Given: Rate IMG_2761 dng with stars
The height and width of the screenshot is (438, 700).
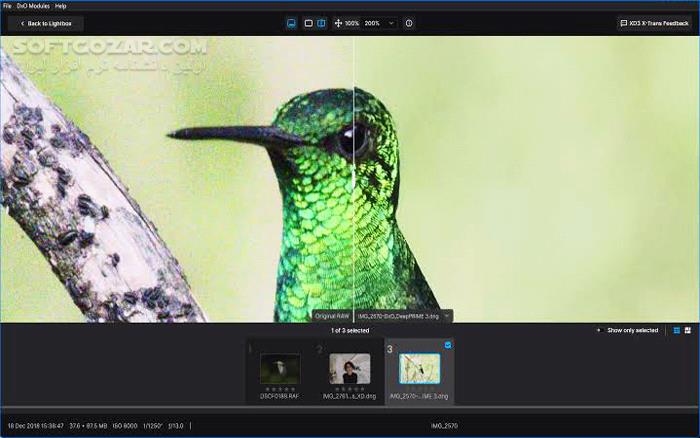Looking at the screenshot, I should tap(350, 389).
